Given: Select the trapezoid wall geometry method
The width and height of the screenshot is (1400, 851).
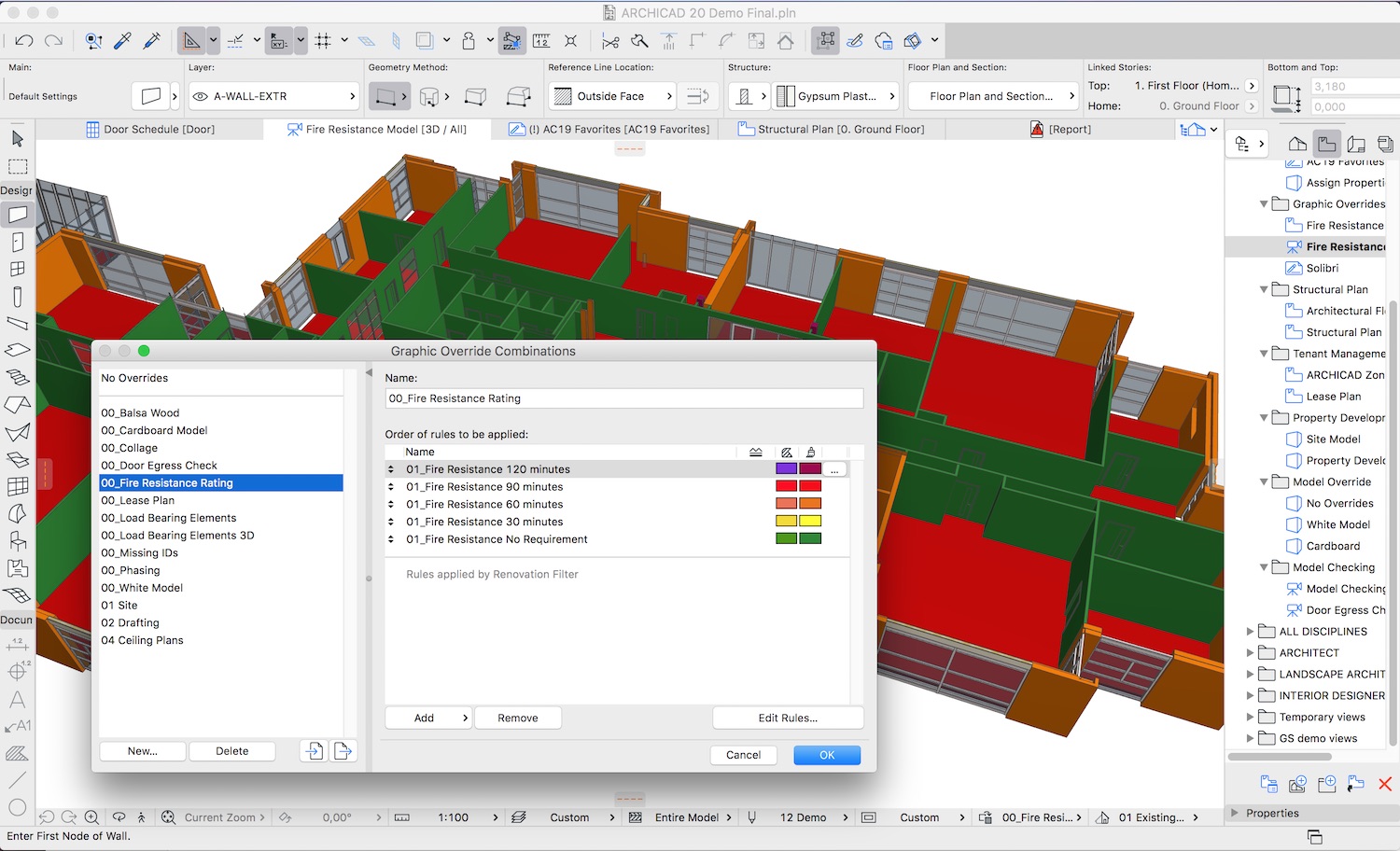Looking at the screenshot, I should click(x=475, y=96).
